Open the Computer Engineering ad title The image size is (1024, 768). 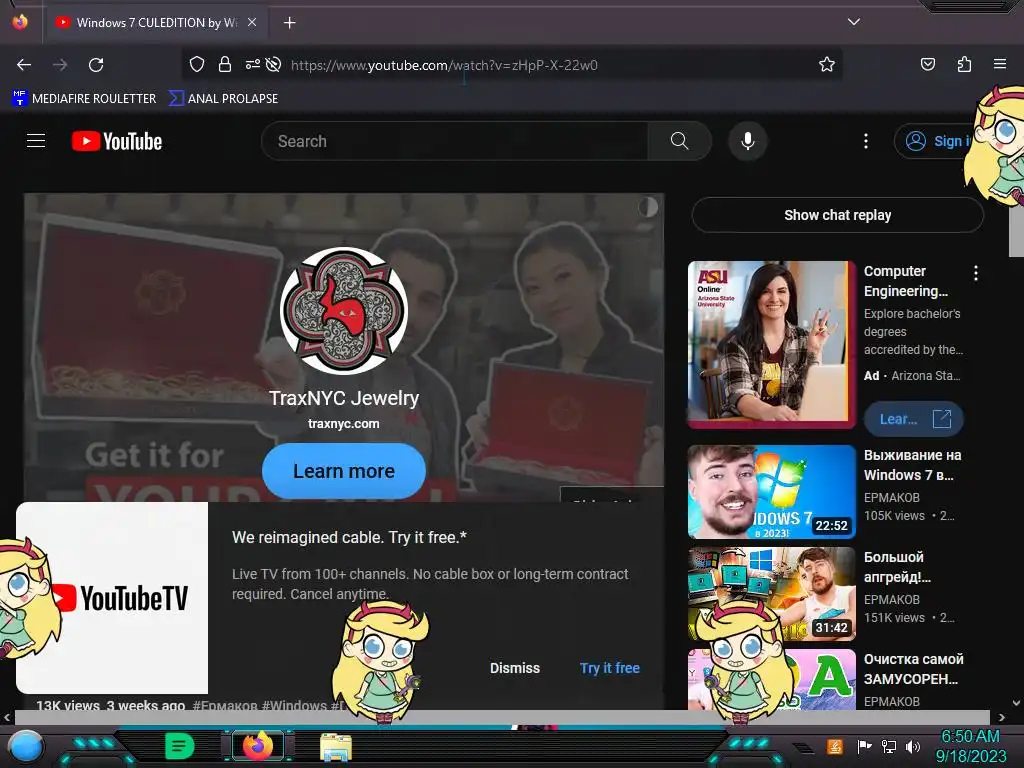click(905, 281)
